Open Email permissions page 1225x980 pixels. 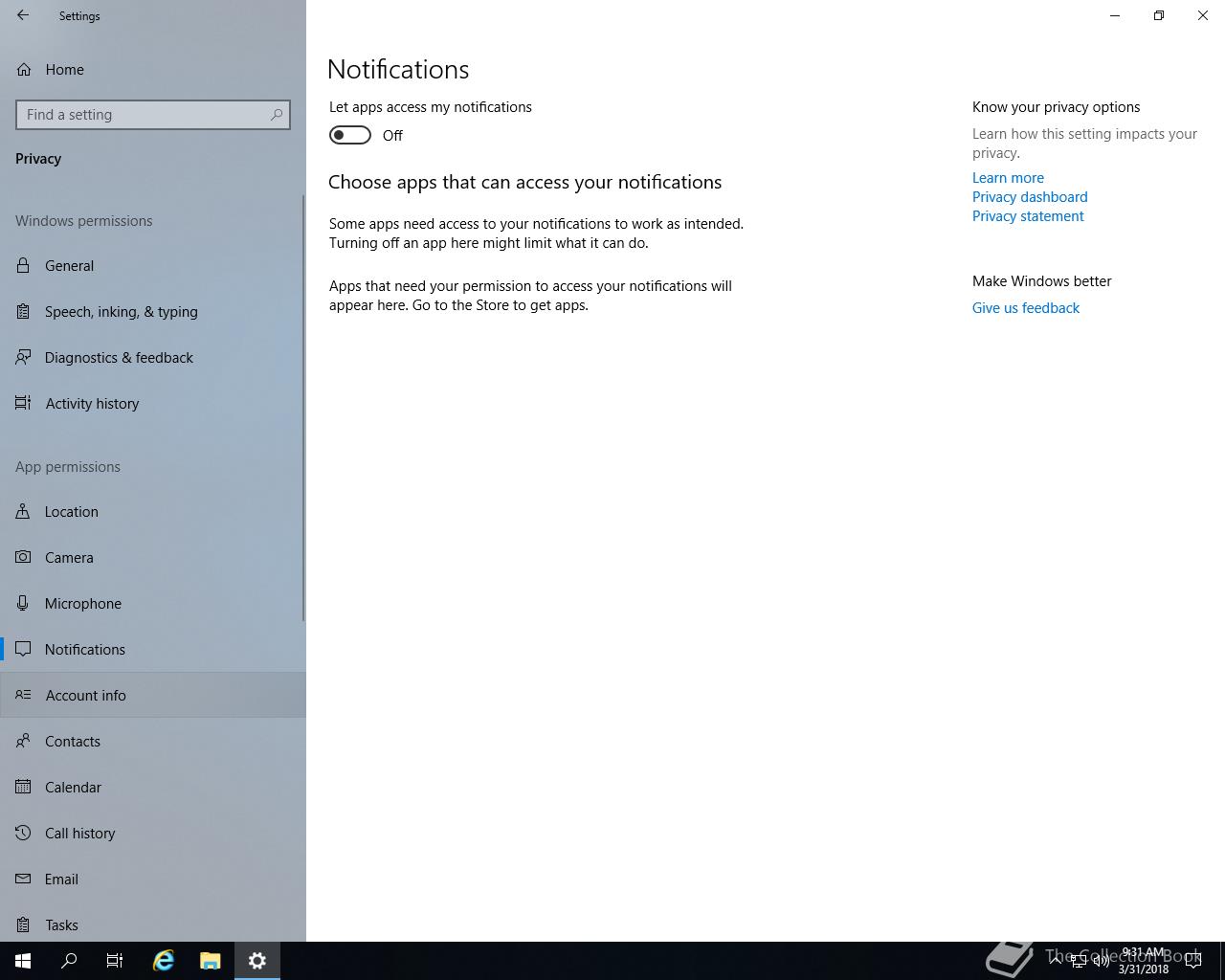click(153, 880)
